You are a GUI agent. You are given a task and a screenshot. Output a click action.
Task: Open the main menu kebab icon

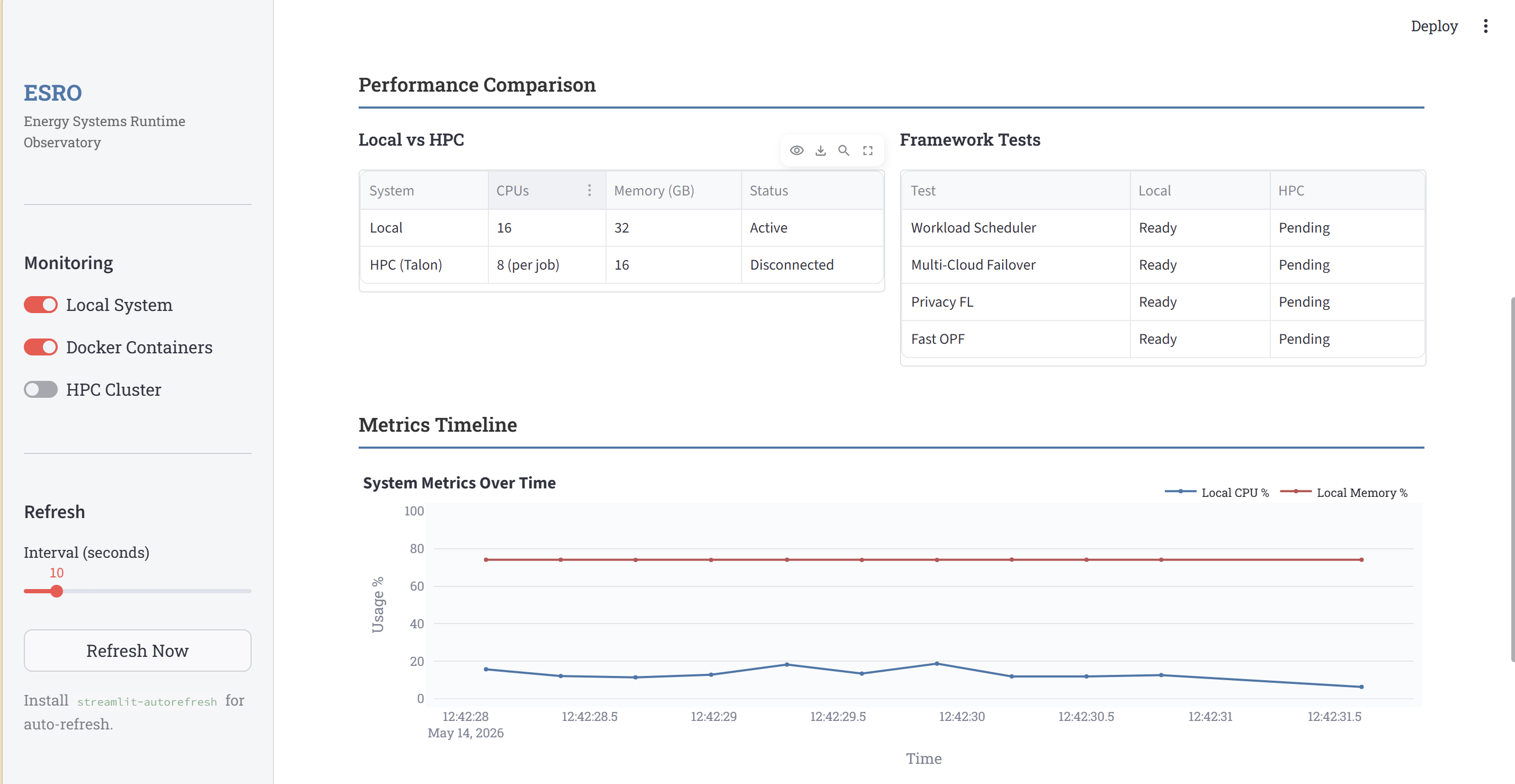pos(1485,26)
